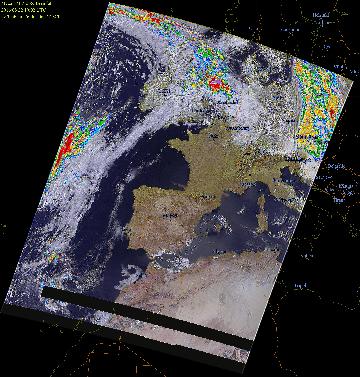Select the Corsica and Sardinia islands

coord(261,213)
